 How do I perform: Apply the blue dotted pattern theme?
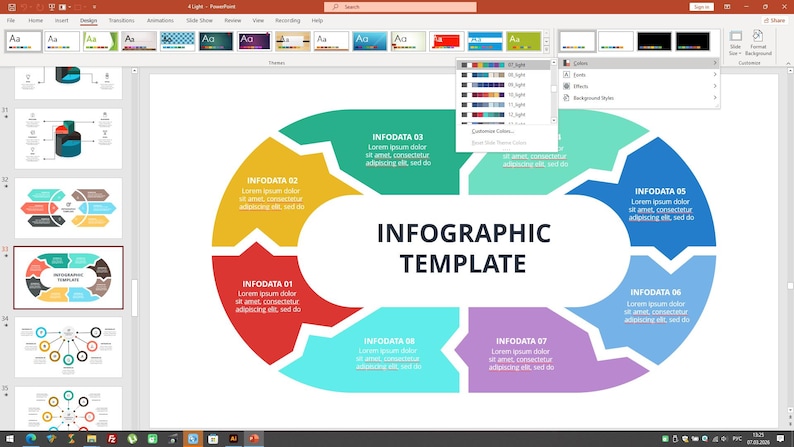pyautogui.click(x=177, y=41)
